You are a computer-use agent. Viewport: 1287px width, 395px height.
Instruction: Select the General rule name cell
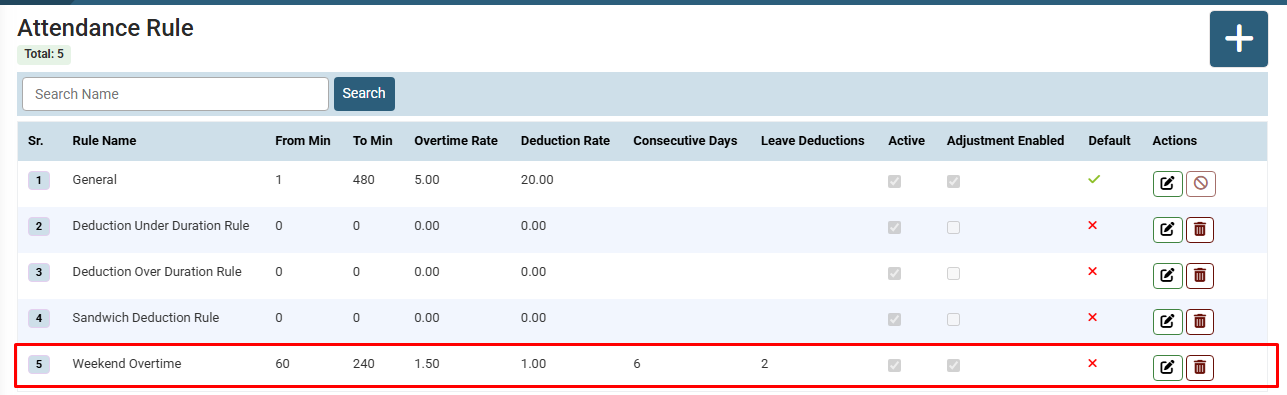pyautogui.click(x=95, y=180)
